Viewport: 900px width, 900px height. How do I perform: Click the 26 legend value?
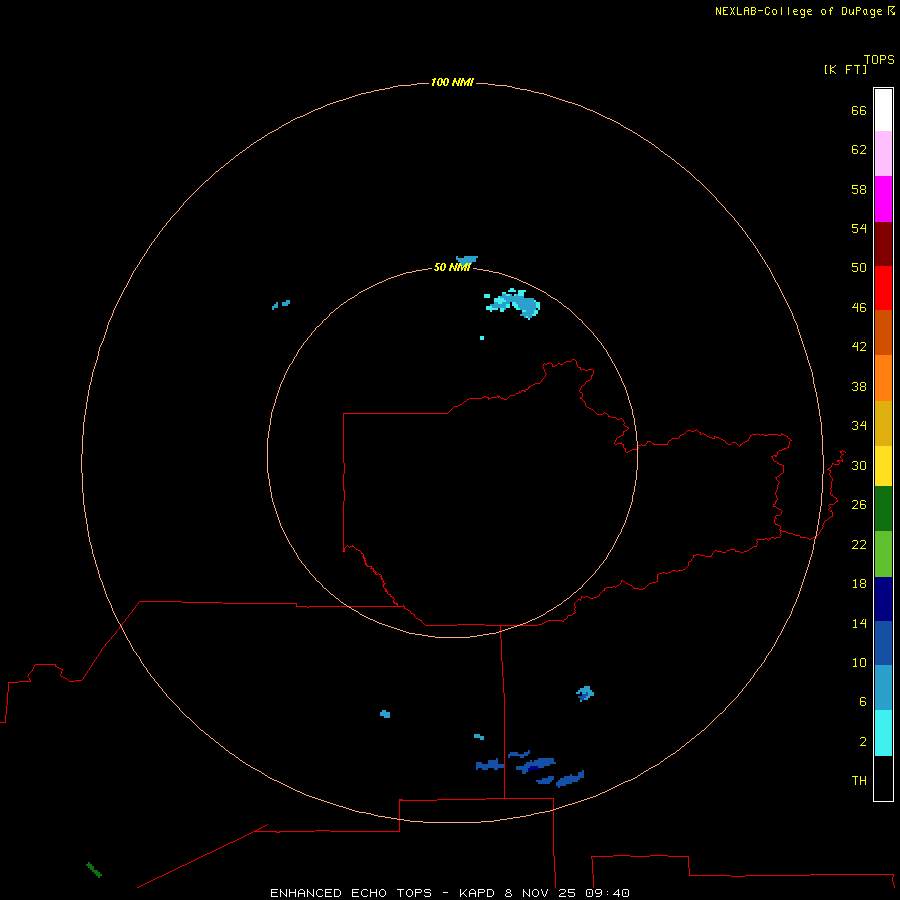pos(859,505)
